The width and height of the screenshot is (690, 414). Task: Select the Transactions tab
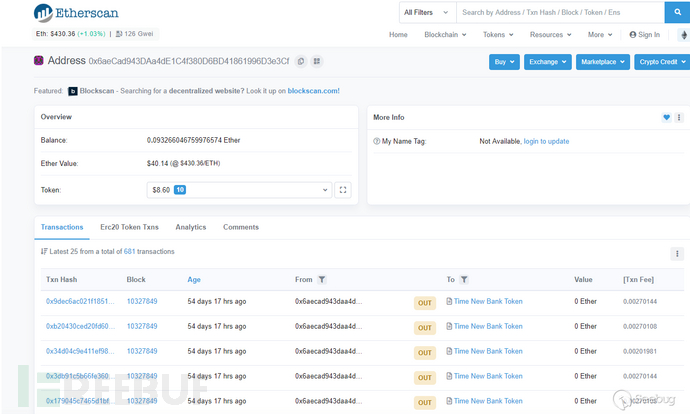(62, 227)
